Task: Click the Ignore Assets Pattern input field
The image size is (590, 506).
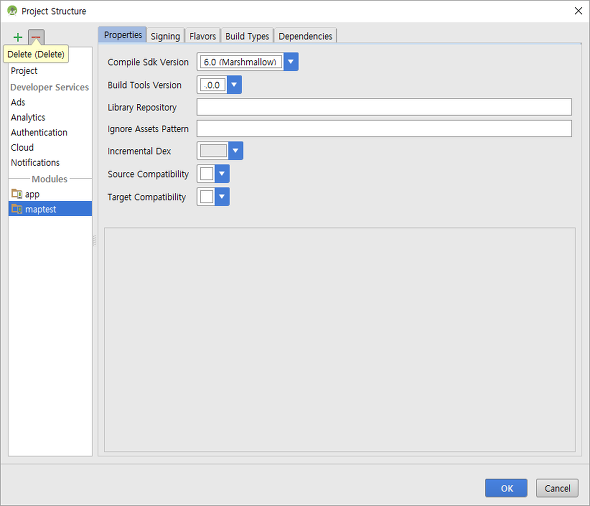Action: [384, 129]
